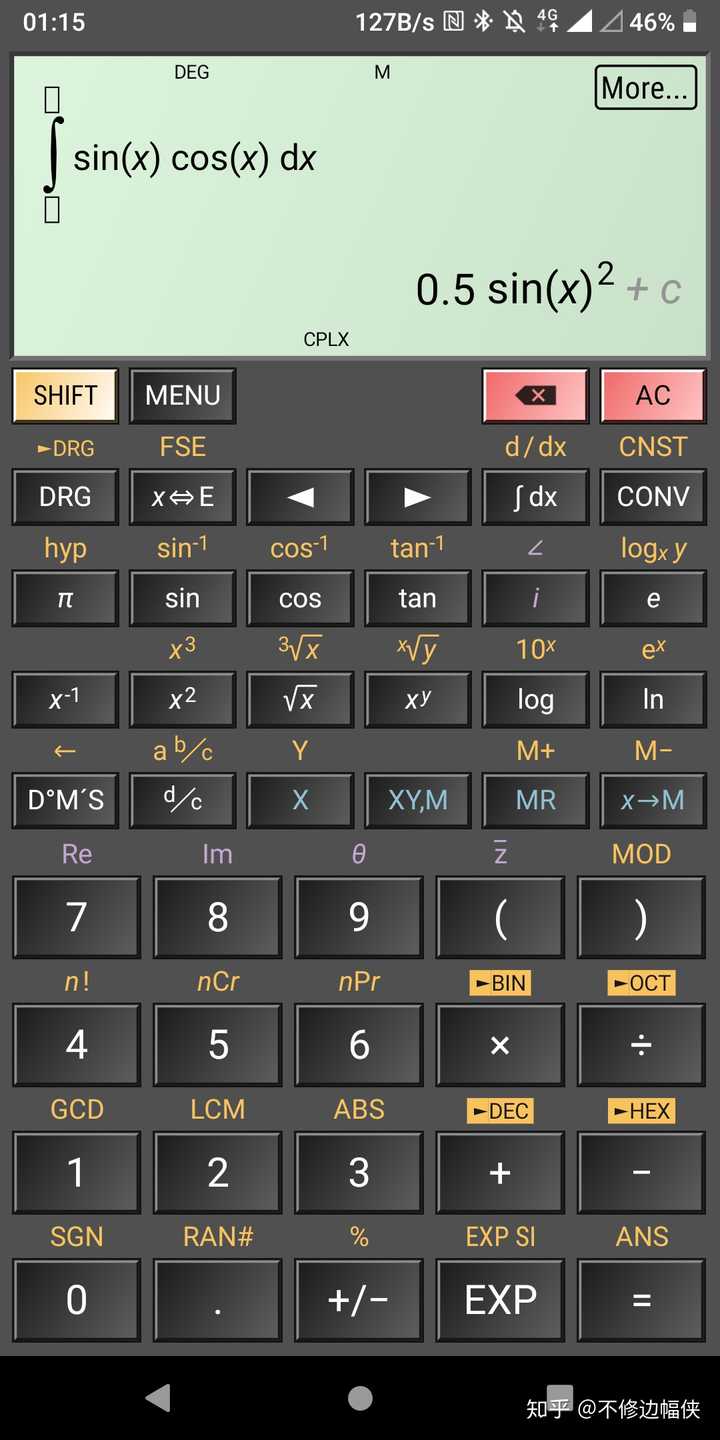
Task: Tap the integral expression in the display
Action: coord(180,156)
